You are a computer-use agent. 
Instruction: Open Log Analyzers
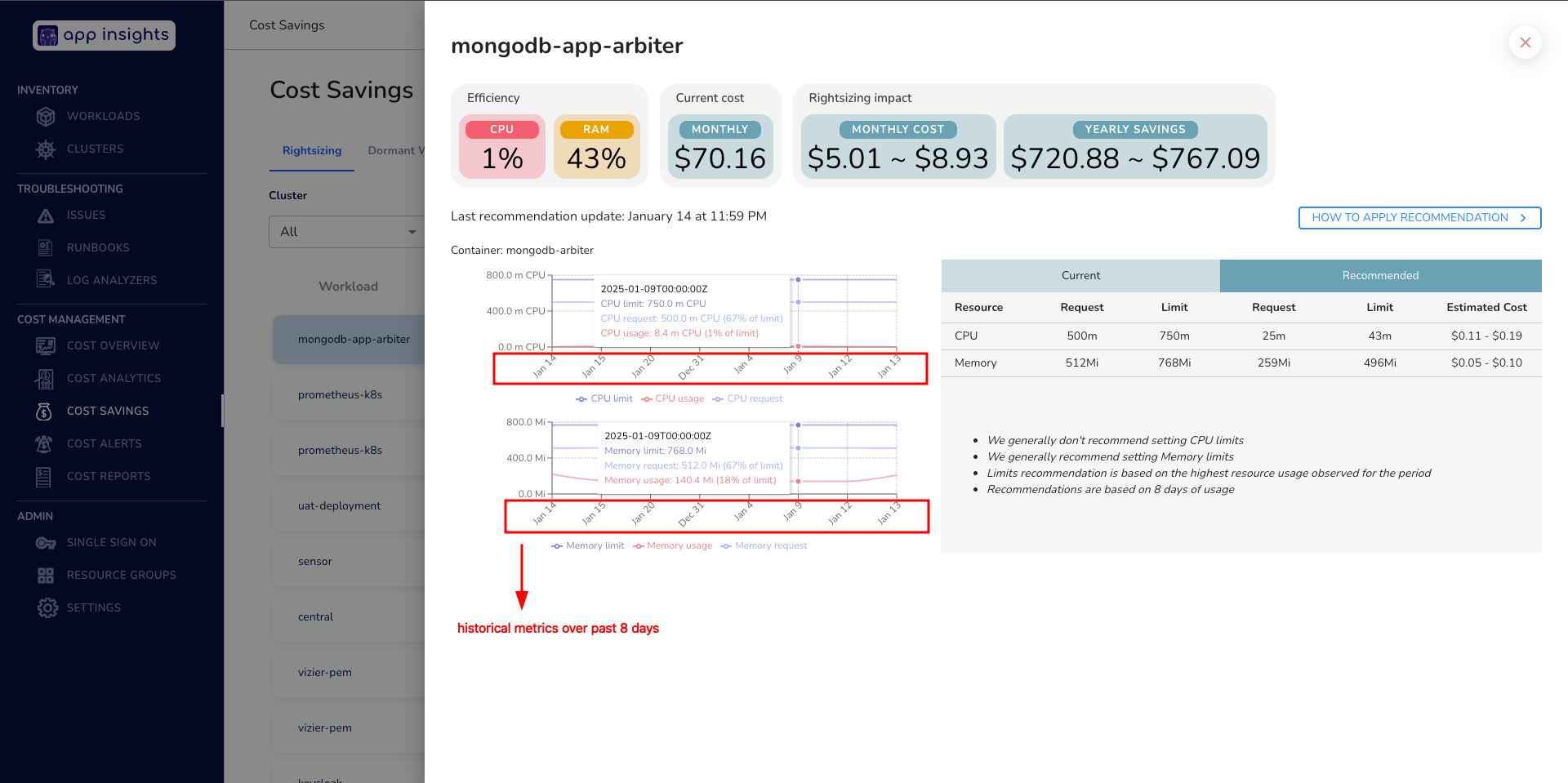[x=112, y=280]
